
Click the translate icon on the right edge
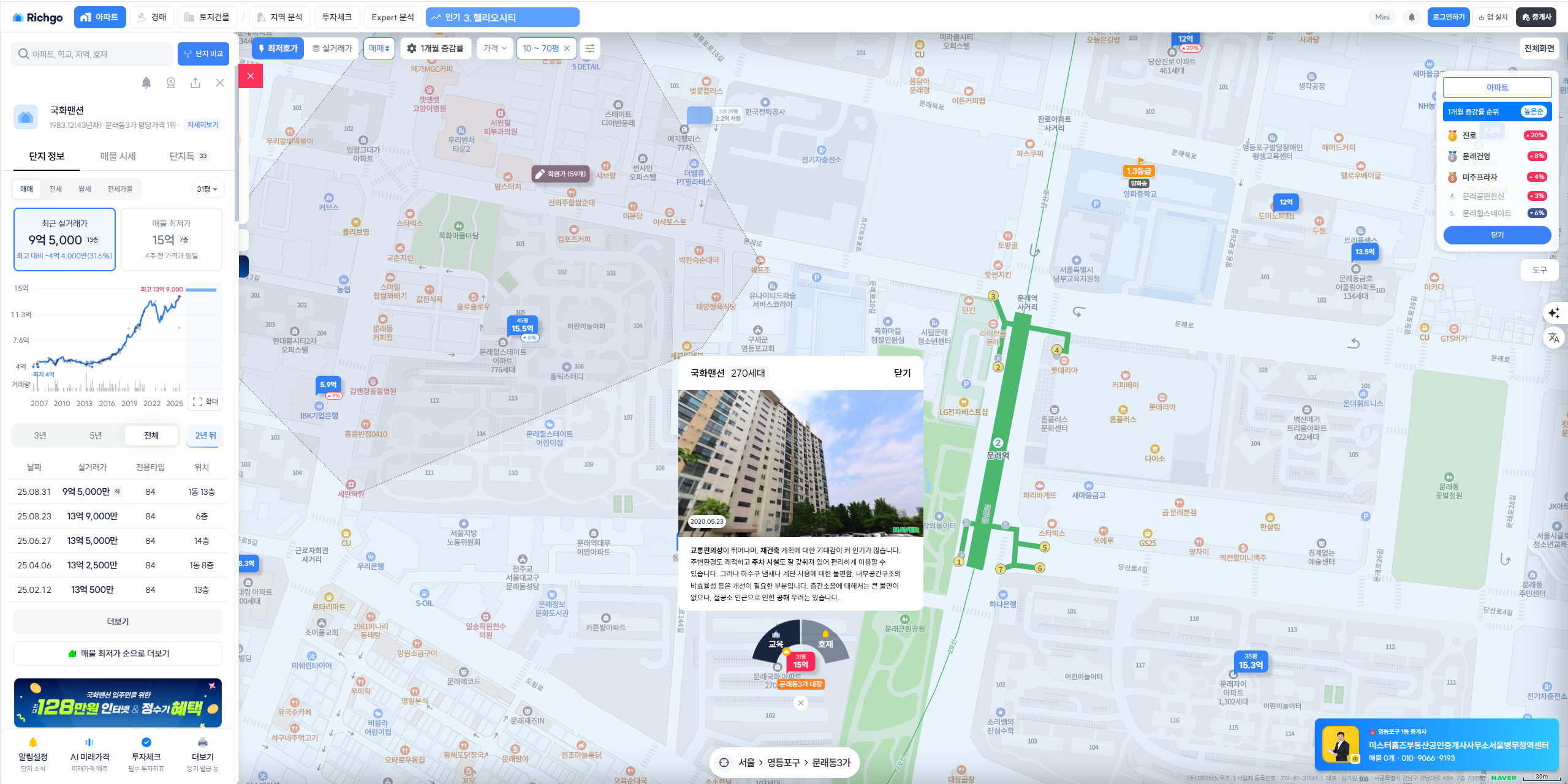coord(1553,337)
